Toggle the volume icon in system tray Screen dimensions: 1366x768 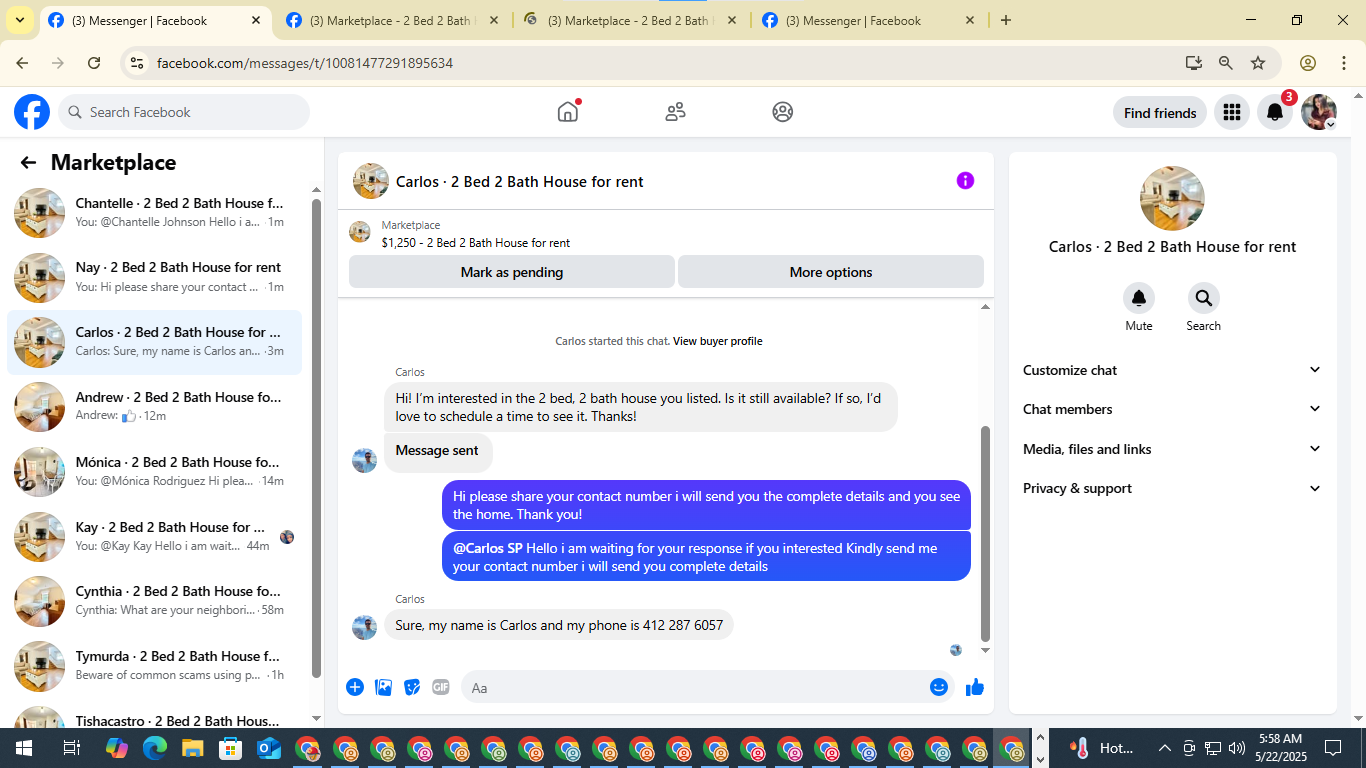(1237, 748)
